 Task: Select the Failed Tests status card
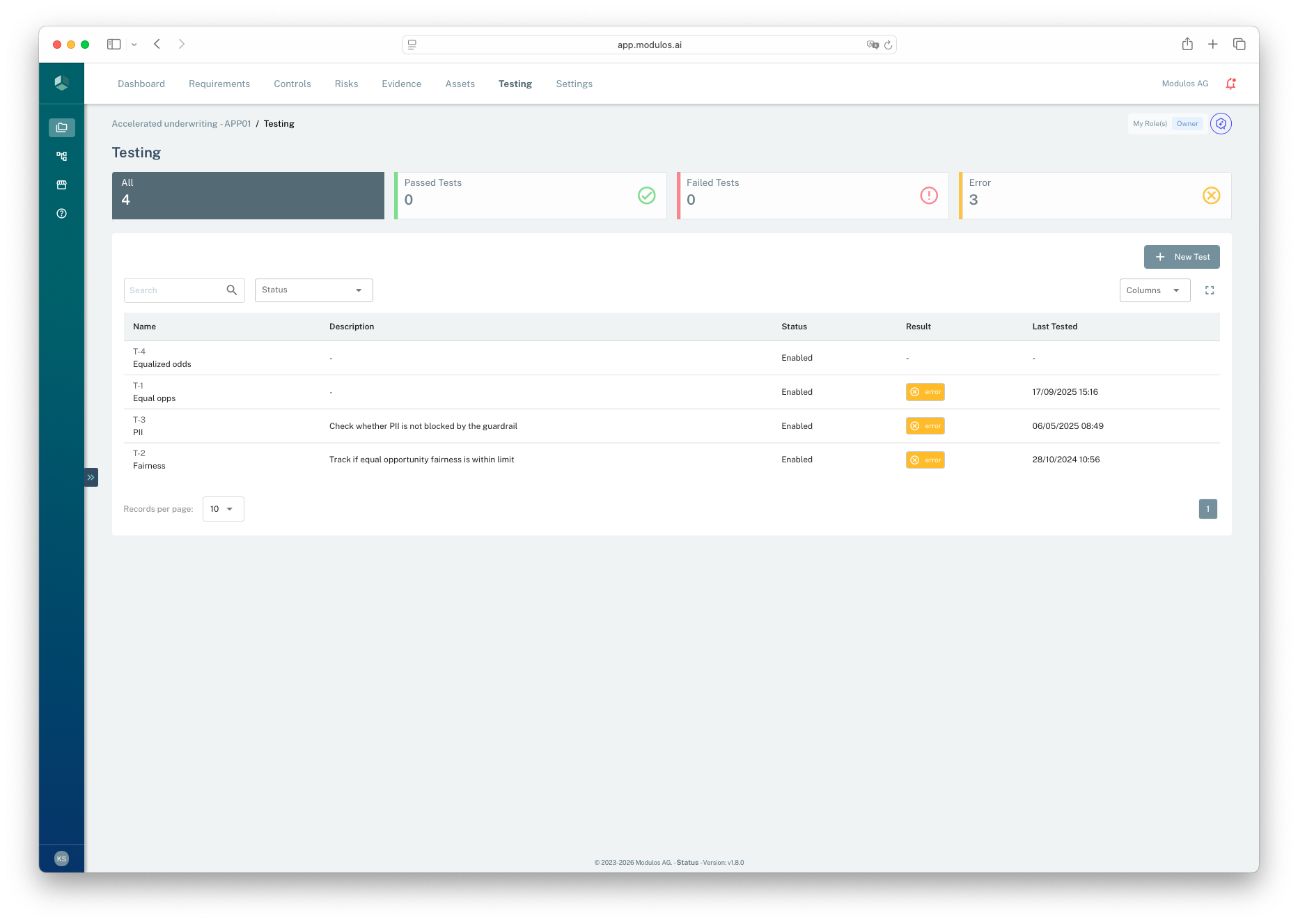[812, 195]
